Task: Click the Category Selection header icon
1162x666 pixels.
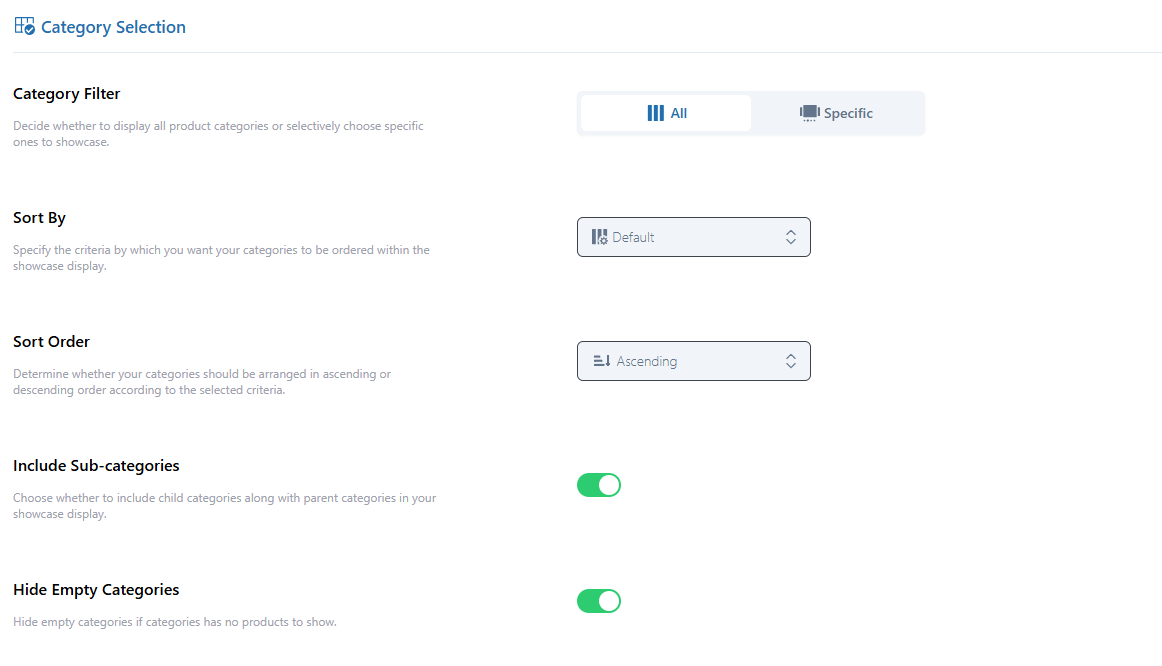Action: (x=24, y=27)
